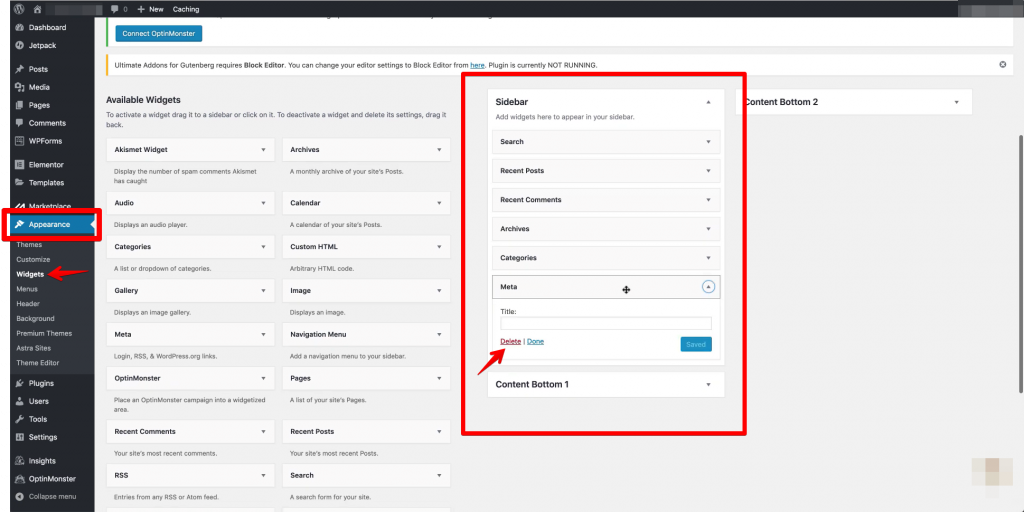Click the WordPress logo icon in the admin bar
The height and width of the screenshot is (512, 1024).
tap(19, 9)
